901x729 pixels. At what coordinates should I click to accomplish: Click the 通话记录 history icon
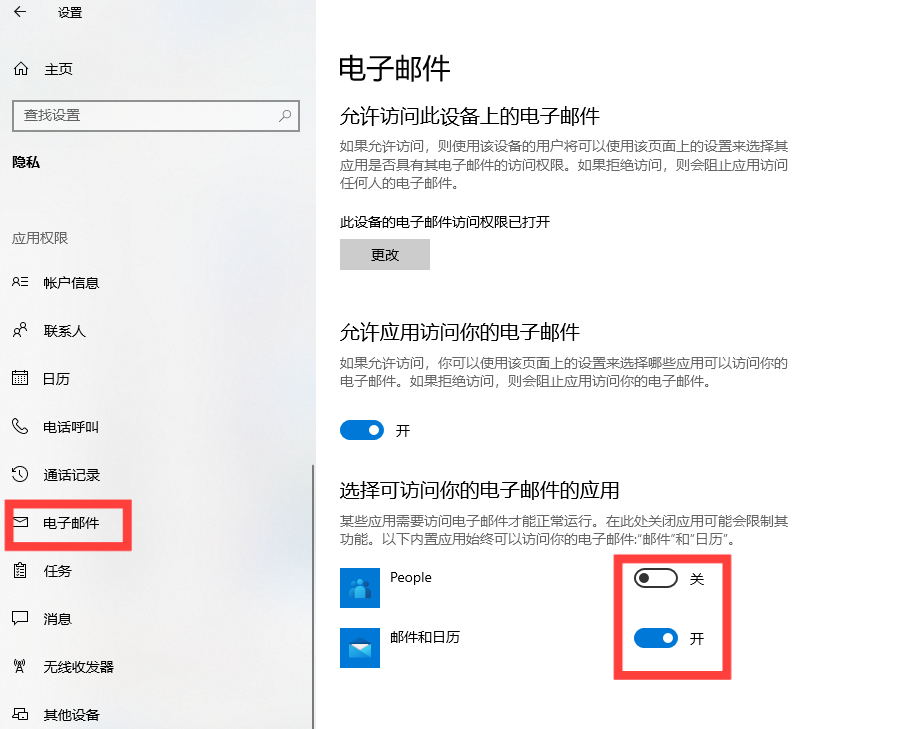pyautogui.click(x=20, y=474)
